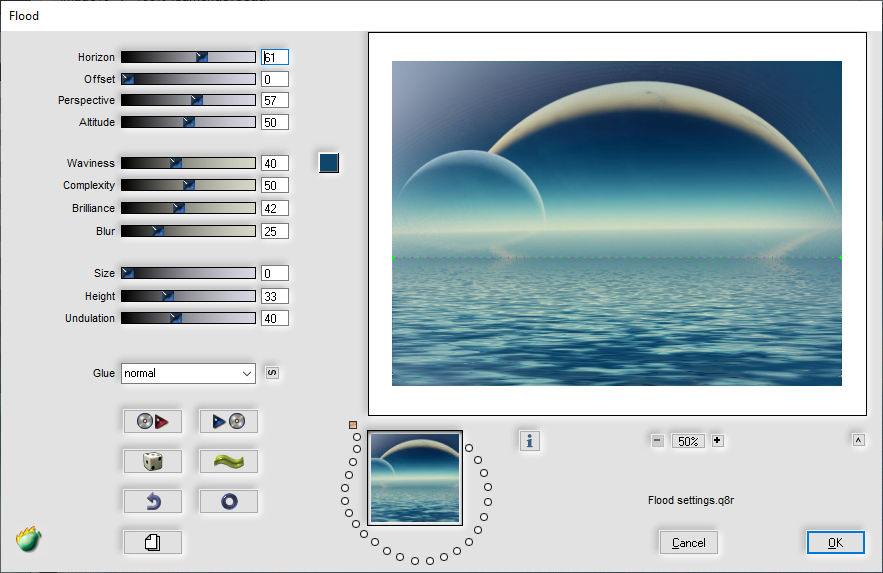The image size is (883, 573).
Task: Click the water color swatch
Action: coord(329,163)
